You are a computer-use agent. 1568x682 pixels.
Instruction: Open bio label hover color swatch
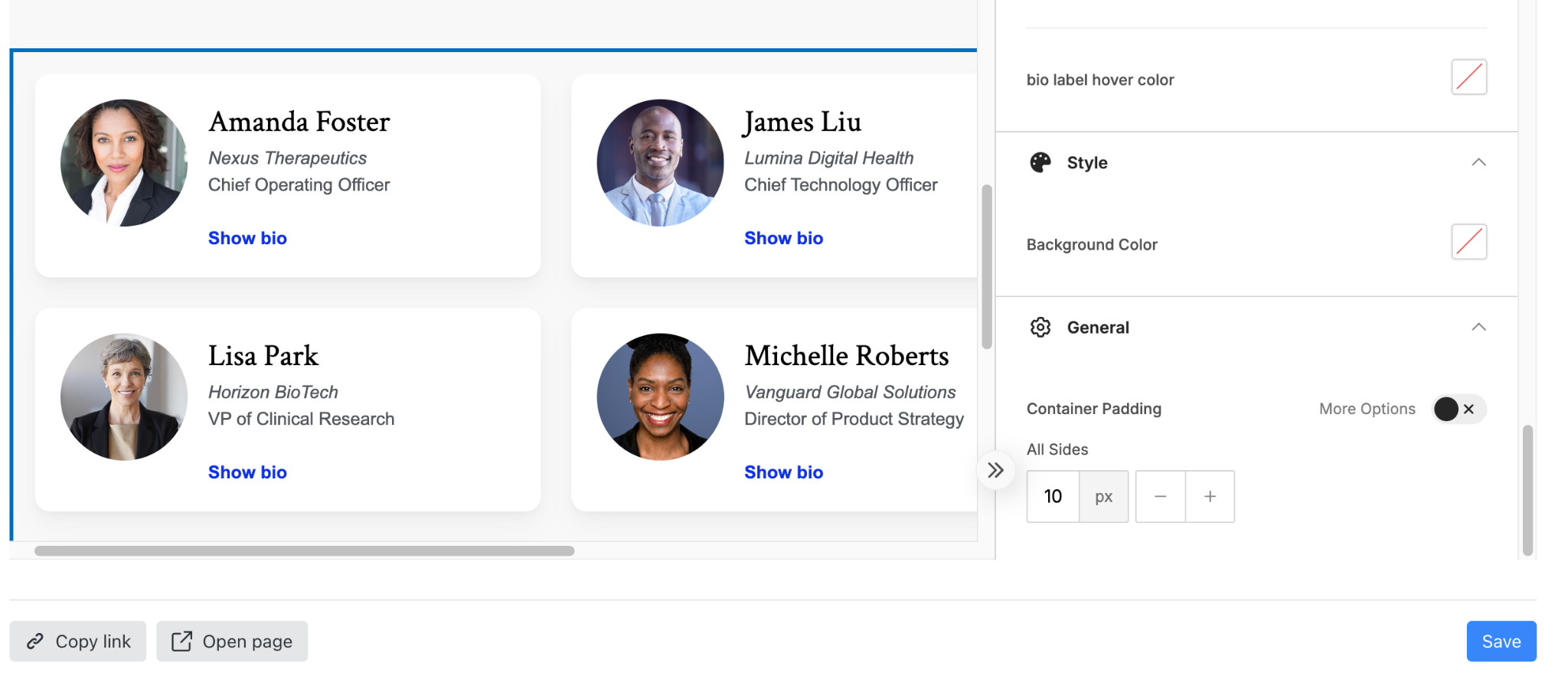pyautogui.click(x=1468, y=77)
